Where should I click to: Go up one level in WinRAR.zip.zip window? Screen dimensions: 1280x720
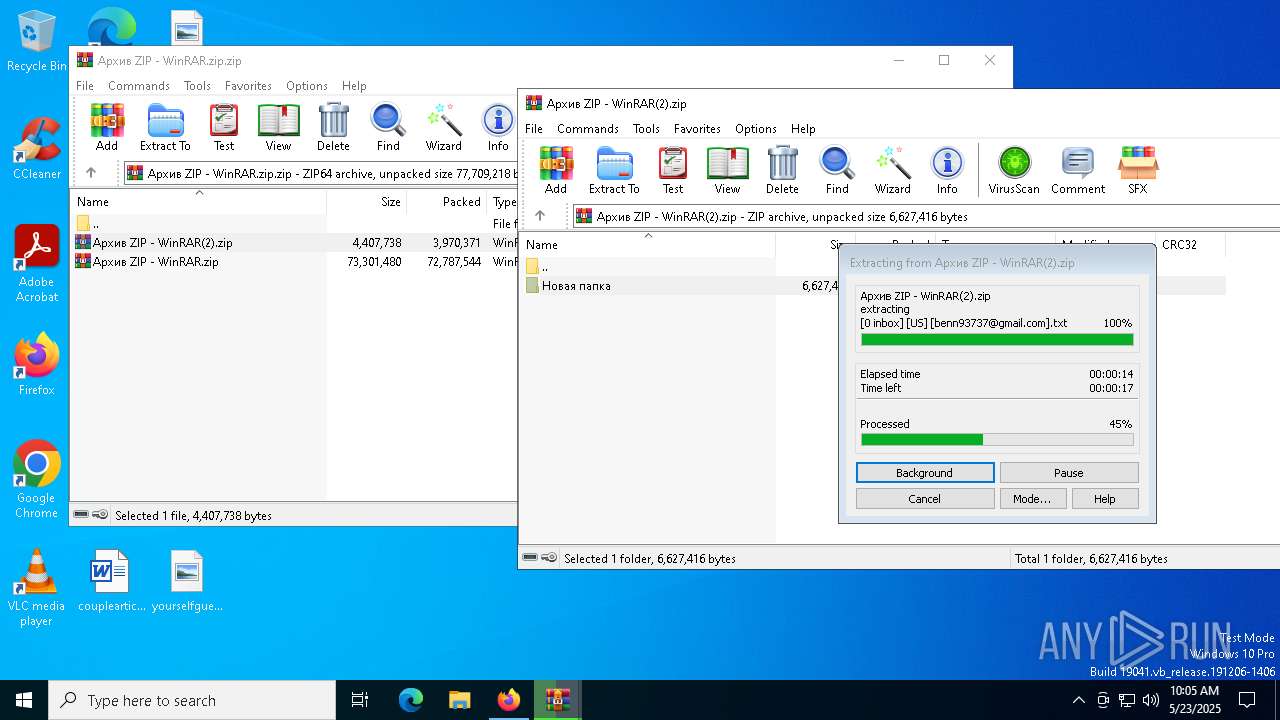coord(91,173)
